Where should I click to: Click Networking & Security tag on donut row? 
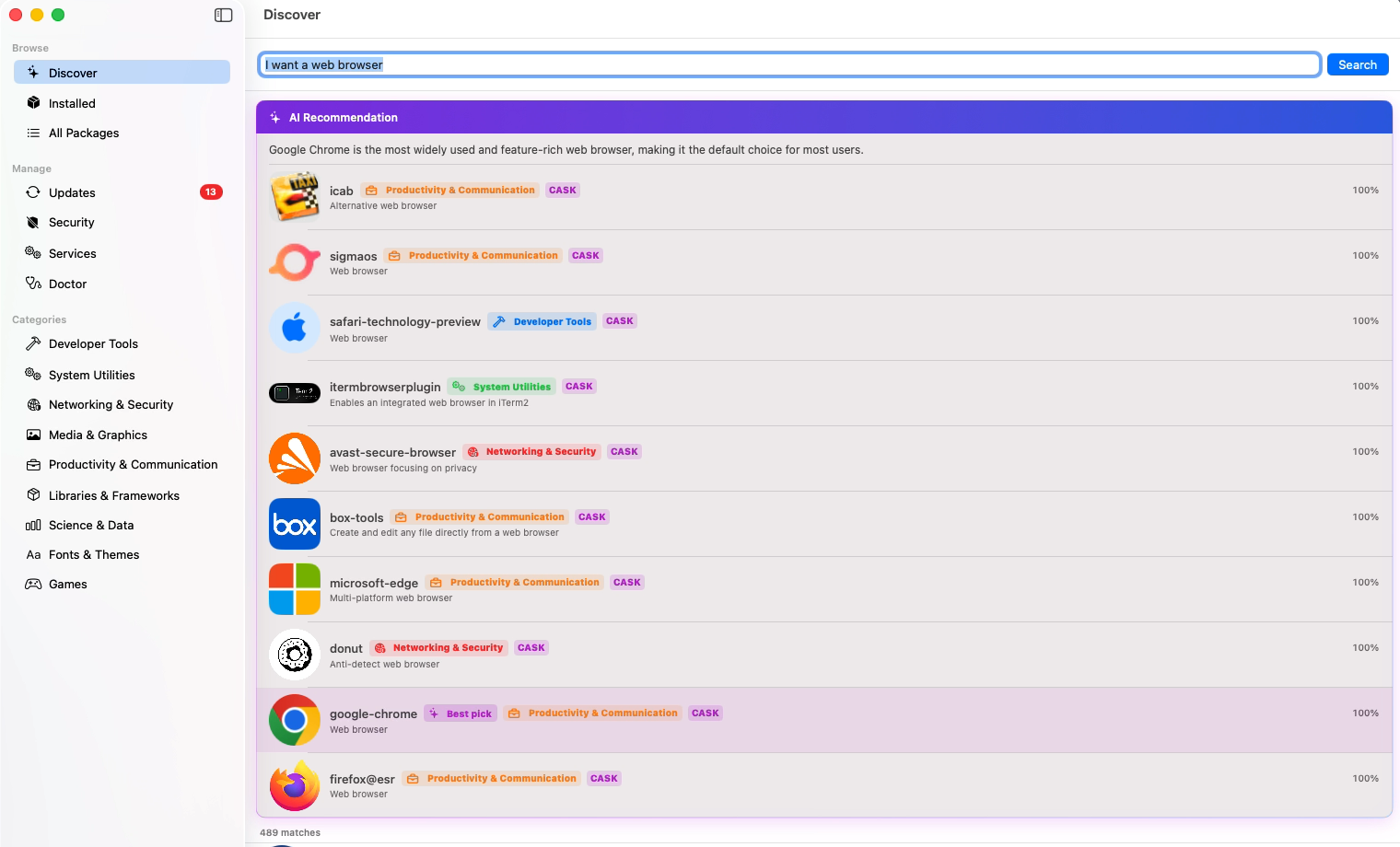pyautogui.click(x=439, y=648)
